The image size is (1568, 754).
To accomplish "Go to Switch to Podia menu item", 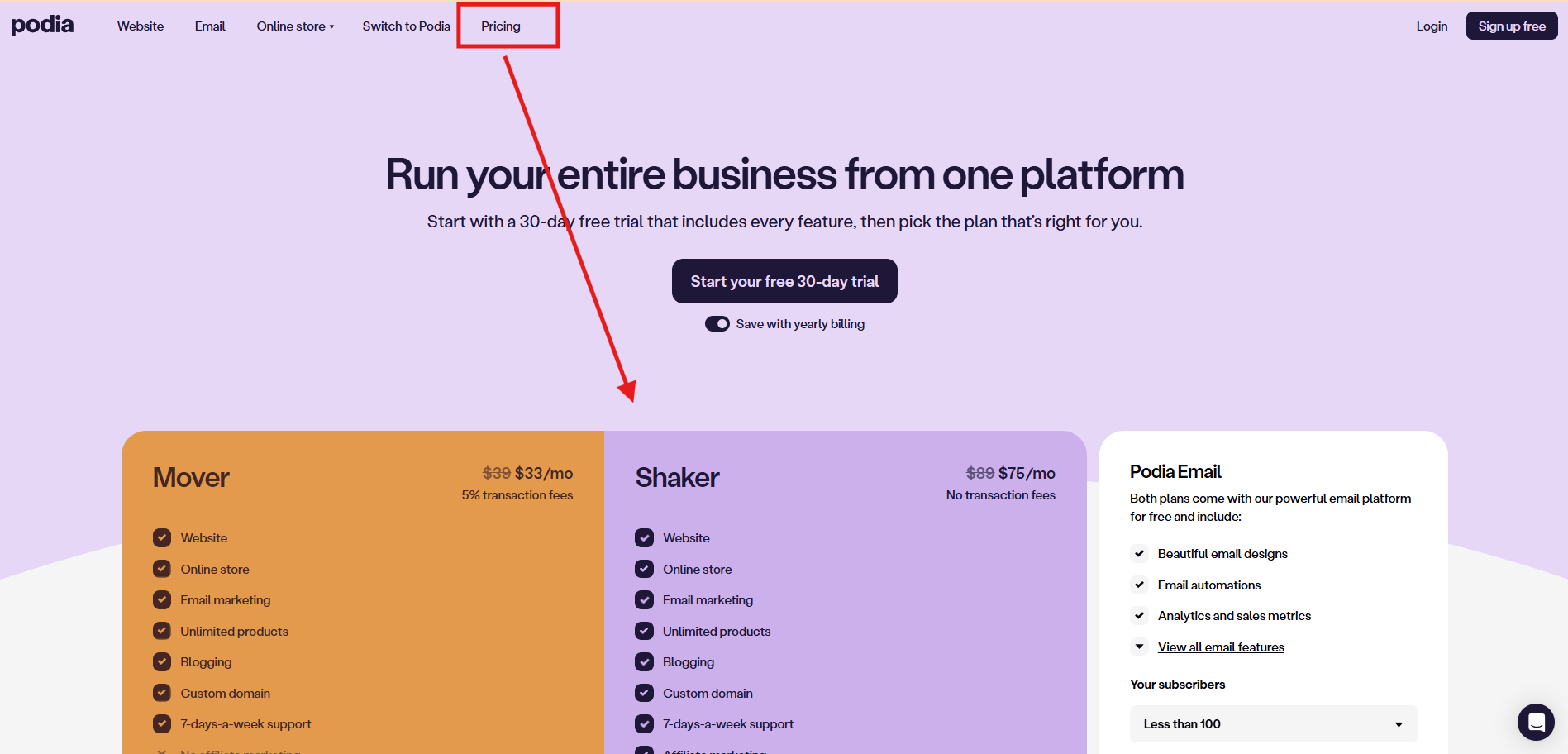I will (406, 26).
